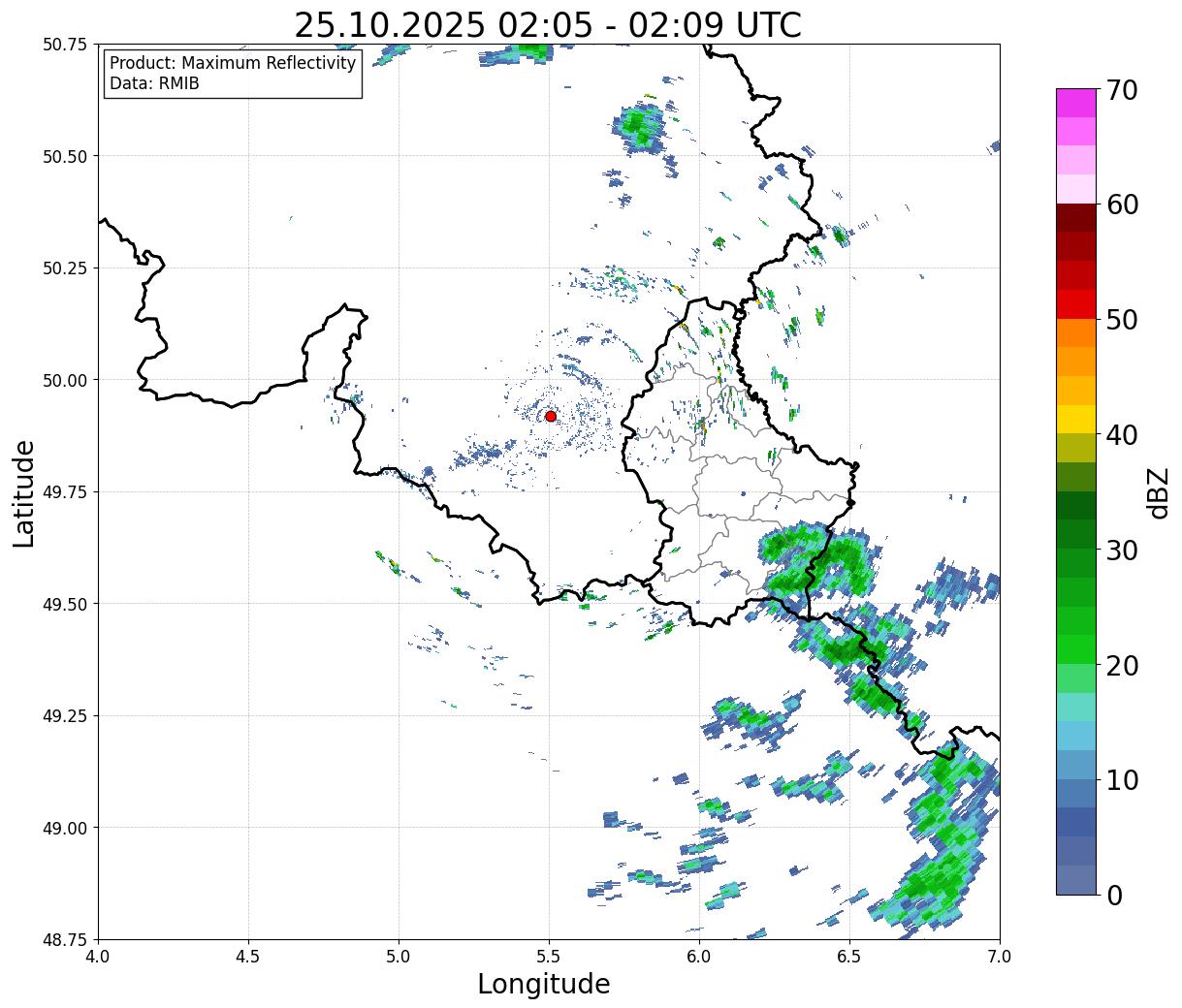Click the latitude tick label 48.75
This screenshot has width=1182, height=1008.
pos(65,940)
